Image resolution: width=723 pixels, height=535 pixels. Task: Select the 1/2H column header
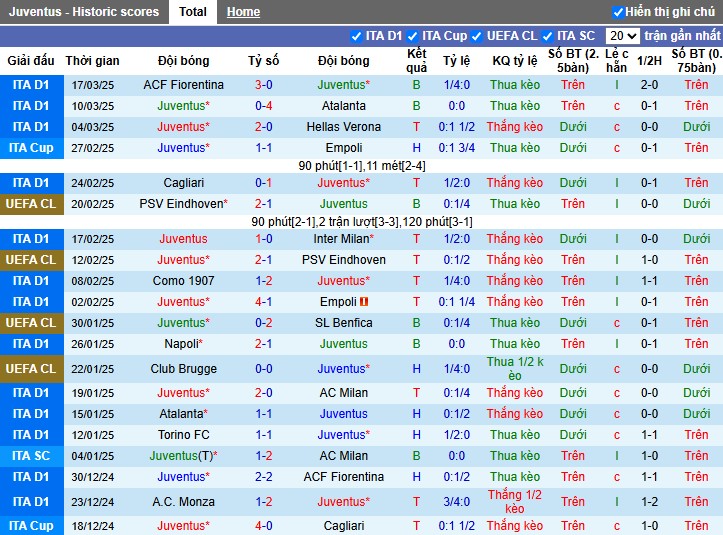click(x=649, y=61)
